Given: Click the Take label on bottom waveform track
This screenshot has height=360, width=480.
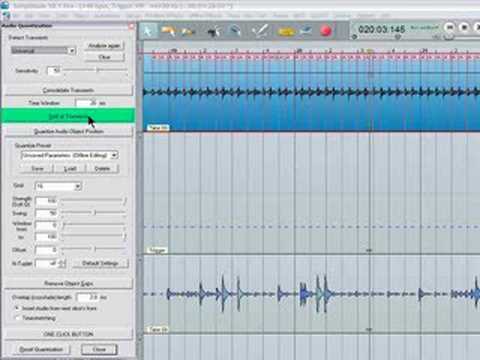Looking at the screenshot, I should [158, 329].
